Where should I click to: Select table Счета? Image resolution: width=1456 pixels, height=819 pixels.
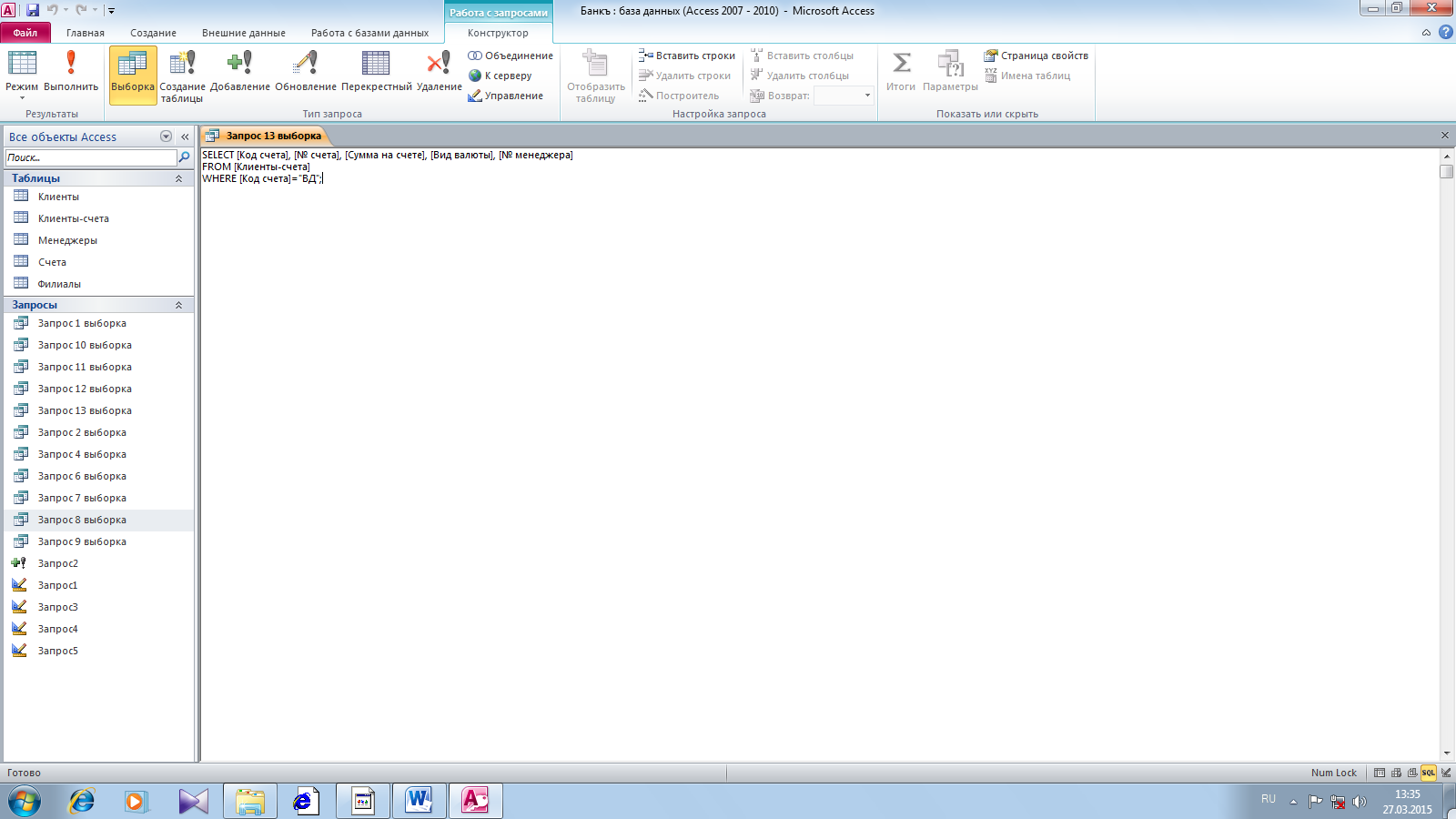click(x=98, y=262)
